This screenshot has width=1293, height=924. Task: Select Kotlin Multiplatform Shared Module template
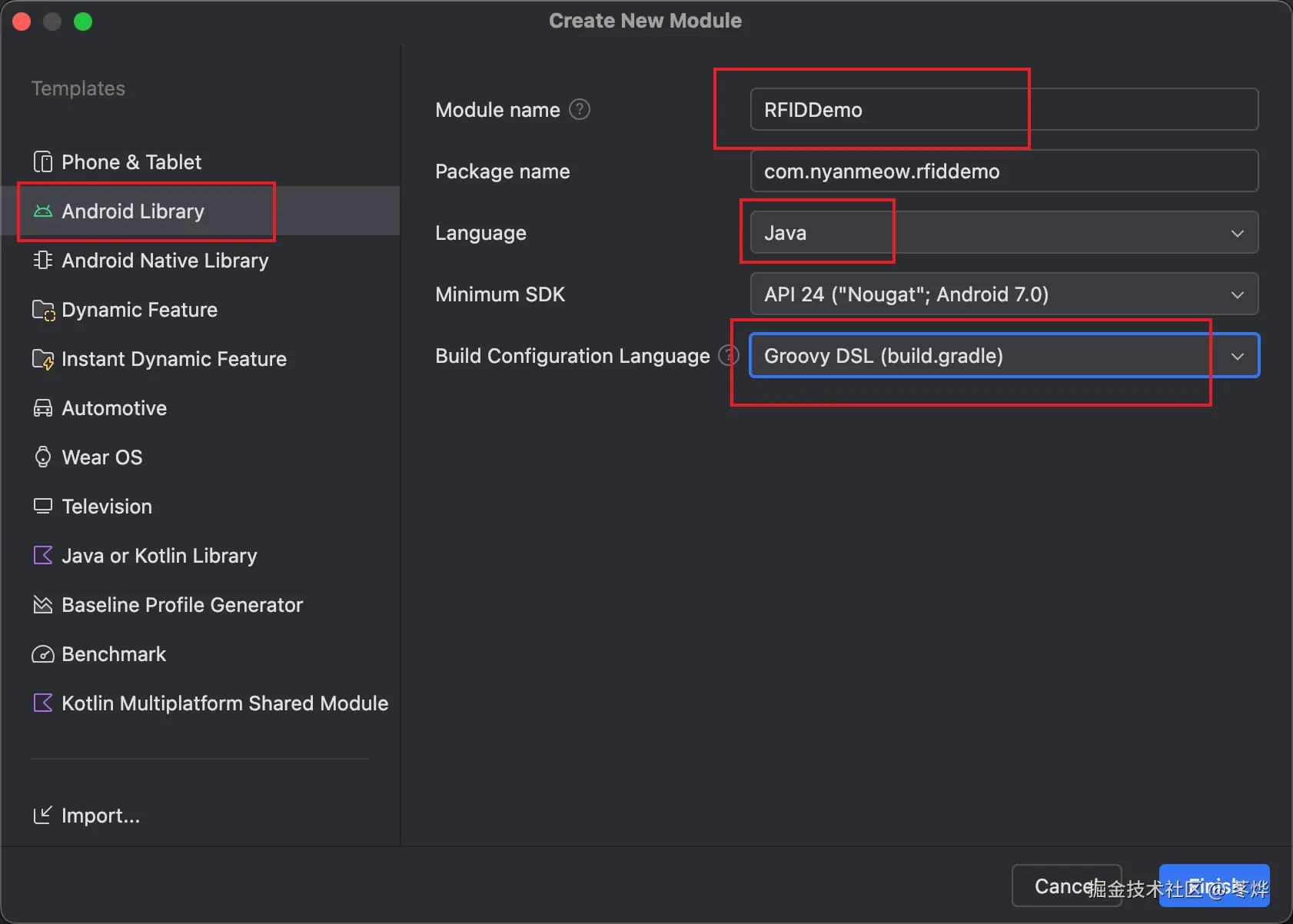(x=224, y=703)
